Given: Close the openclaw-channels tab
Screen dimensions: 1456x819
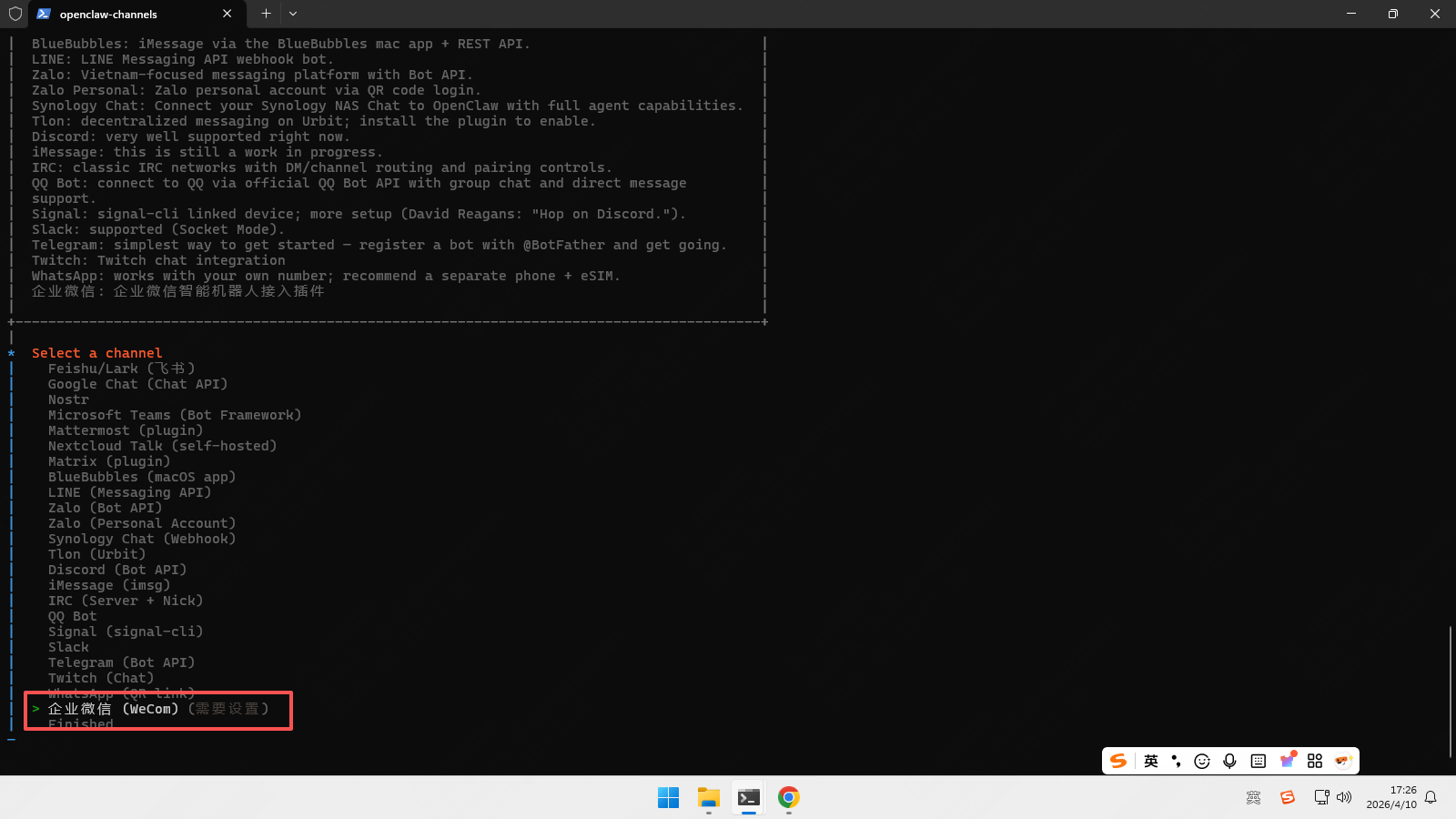Looking at the screenshot, I should (x=227, y=14).
